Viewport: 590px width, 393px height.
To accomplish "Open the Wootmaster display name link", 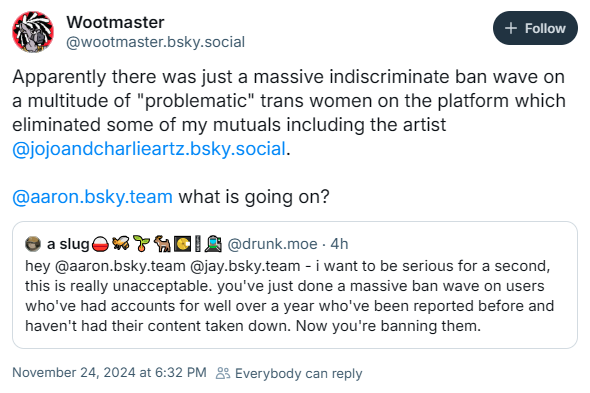I will pyautogui.click(x=115, y=22).
